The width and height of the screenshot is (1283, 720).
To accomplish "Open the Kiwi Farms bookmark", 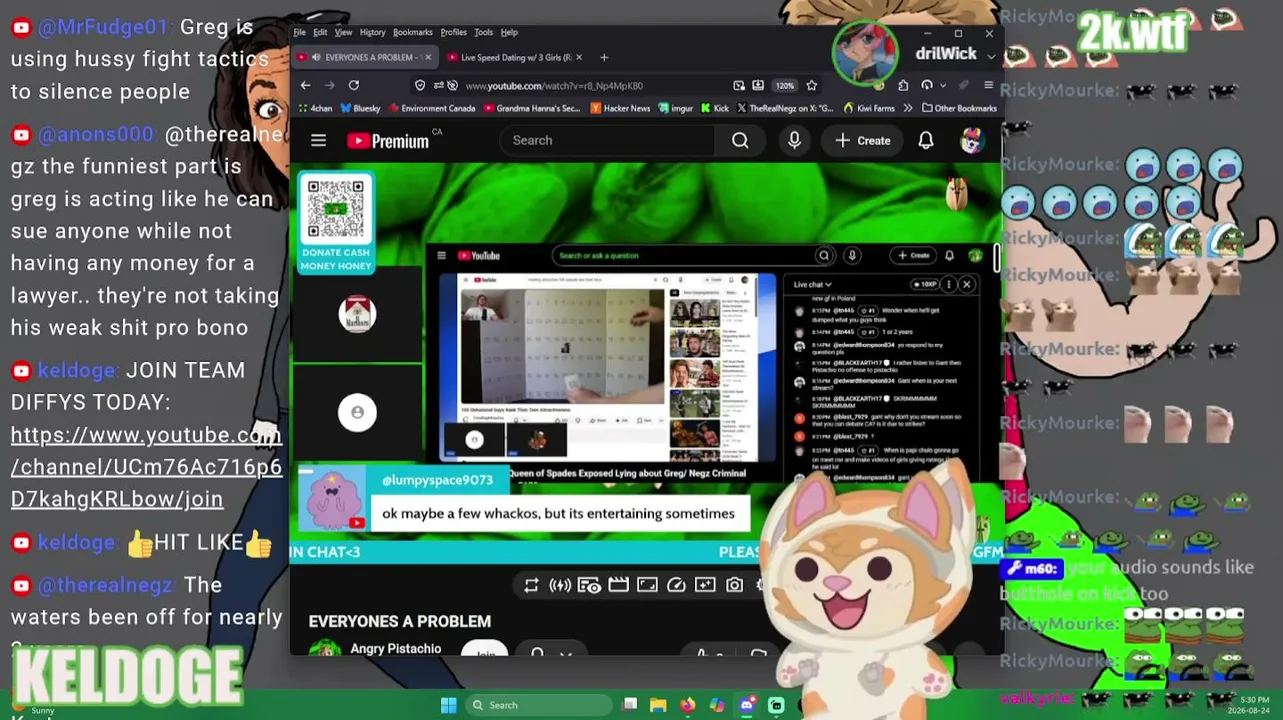I will pyautogui.click(x=869, y=108).
